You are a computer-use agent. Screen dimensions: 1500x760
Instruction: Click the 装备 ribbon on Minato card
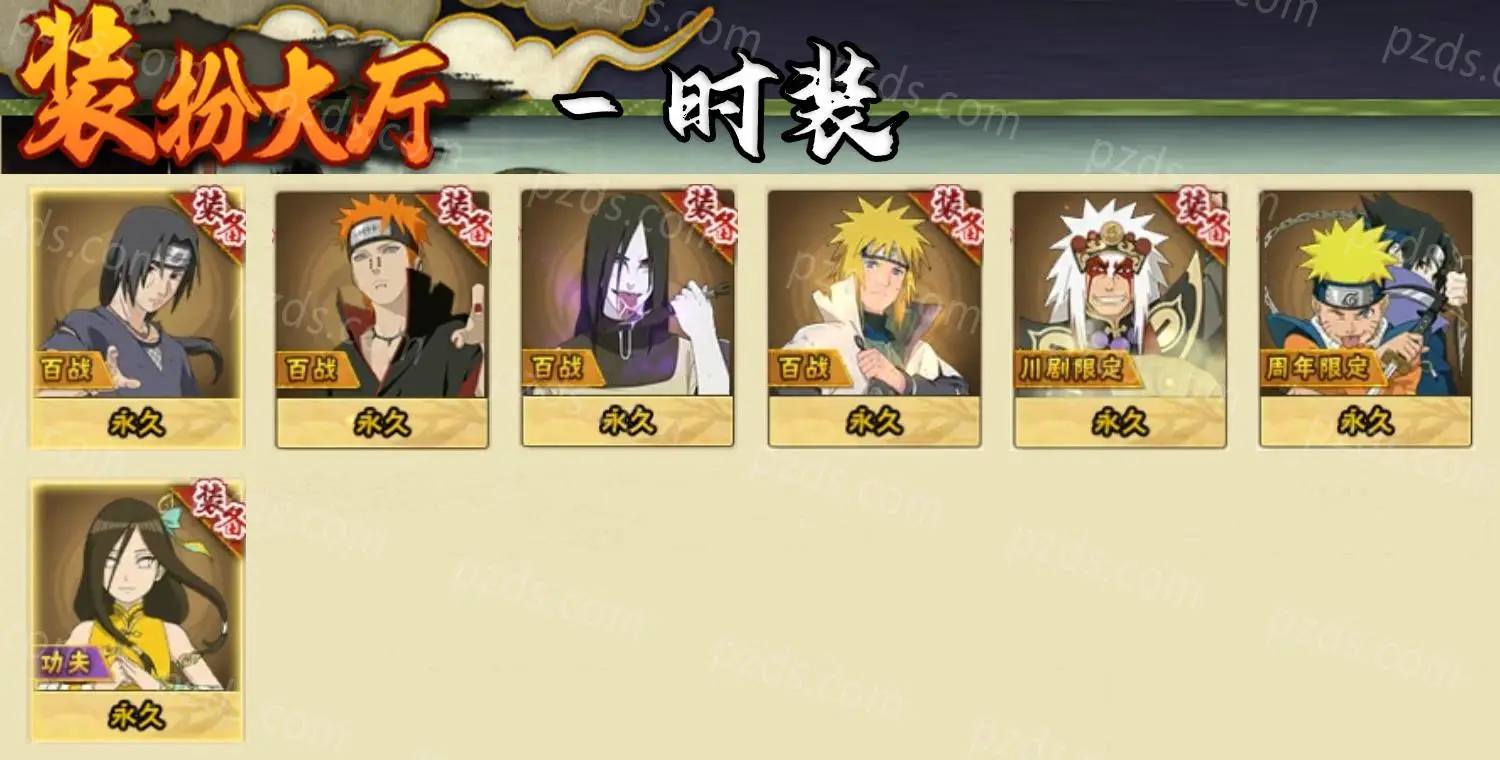(x=950, y=214)
